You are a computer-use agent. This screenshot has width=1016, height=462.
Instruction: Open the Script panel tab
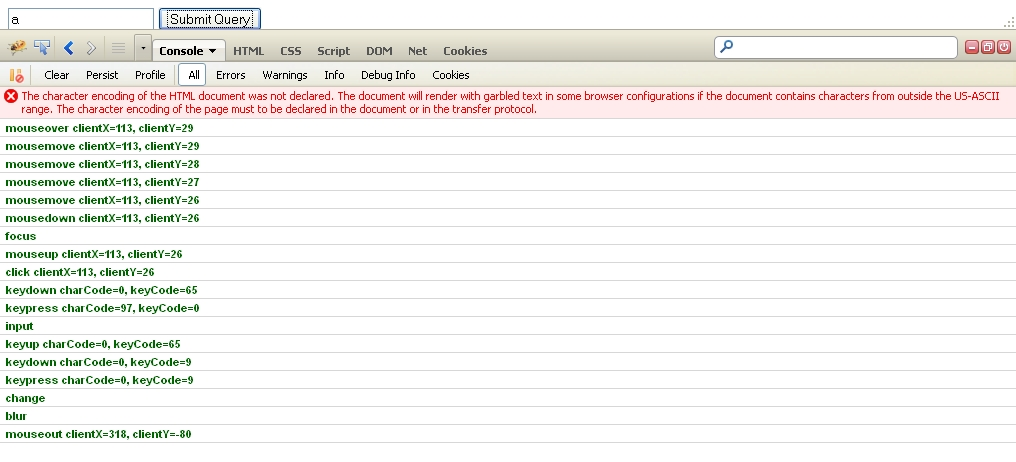pyautogui.click(x=333, y=51)
